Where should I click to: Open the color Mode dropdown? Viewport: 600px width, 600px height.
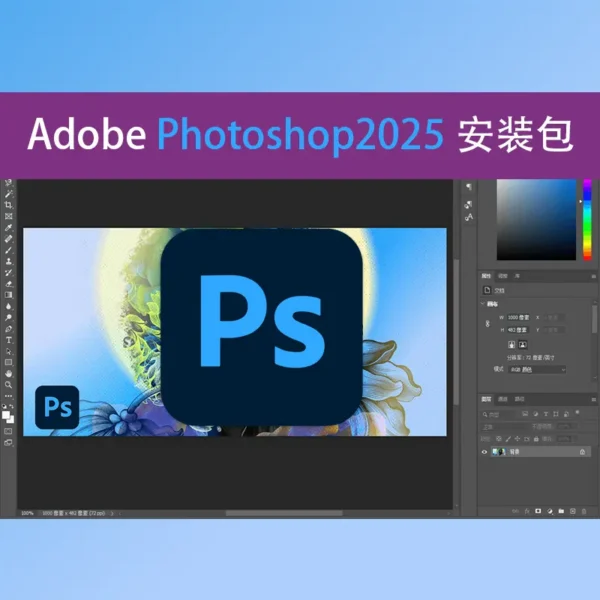537,370
